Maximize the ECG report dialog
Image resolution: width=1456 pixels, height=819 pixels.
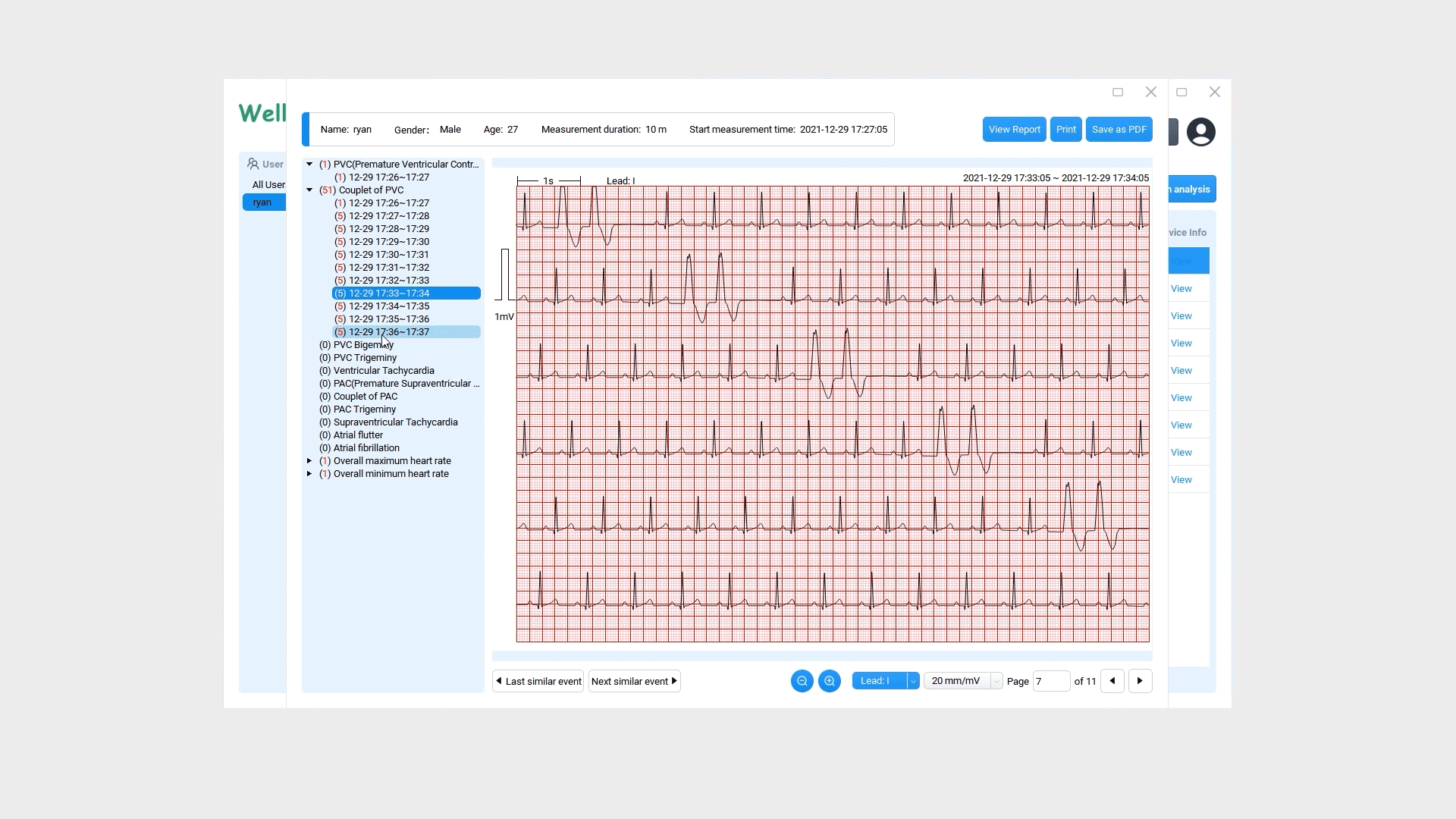point(1118,92)
